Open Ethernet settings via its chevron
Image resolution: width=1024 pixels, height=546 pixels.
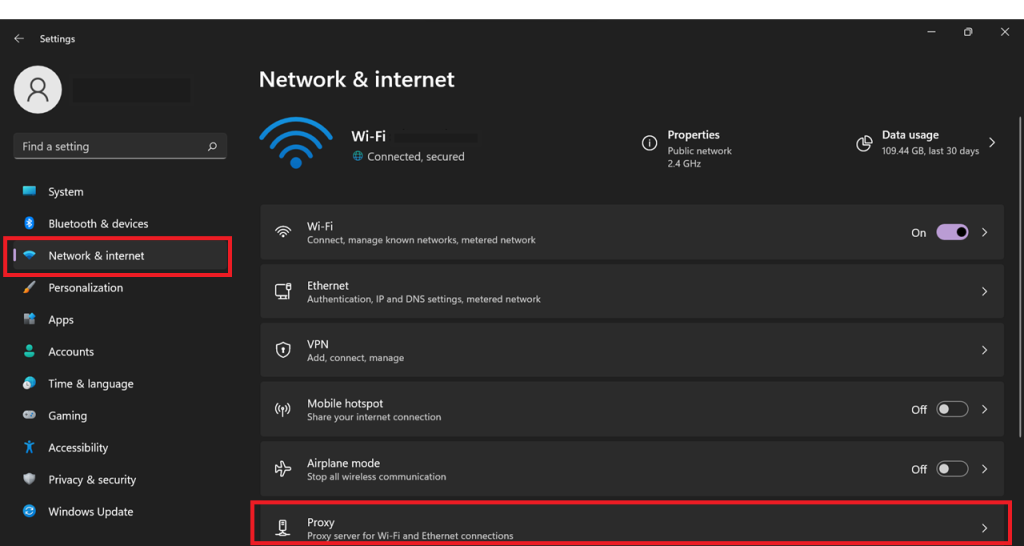pyautogui.click(x=984, y=291)
